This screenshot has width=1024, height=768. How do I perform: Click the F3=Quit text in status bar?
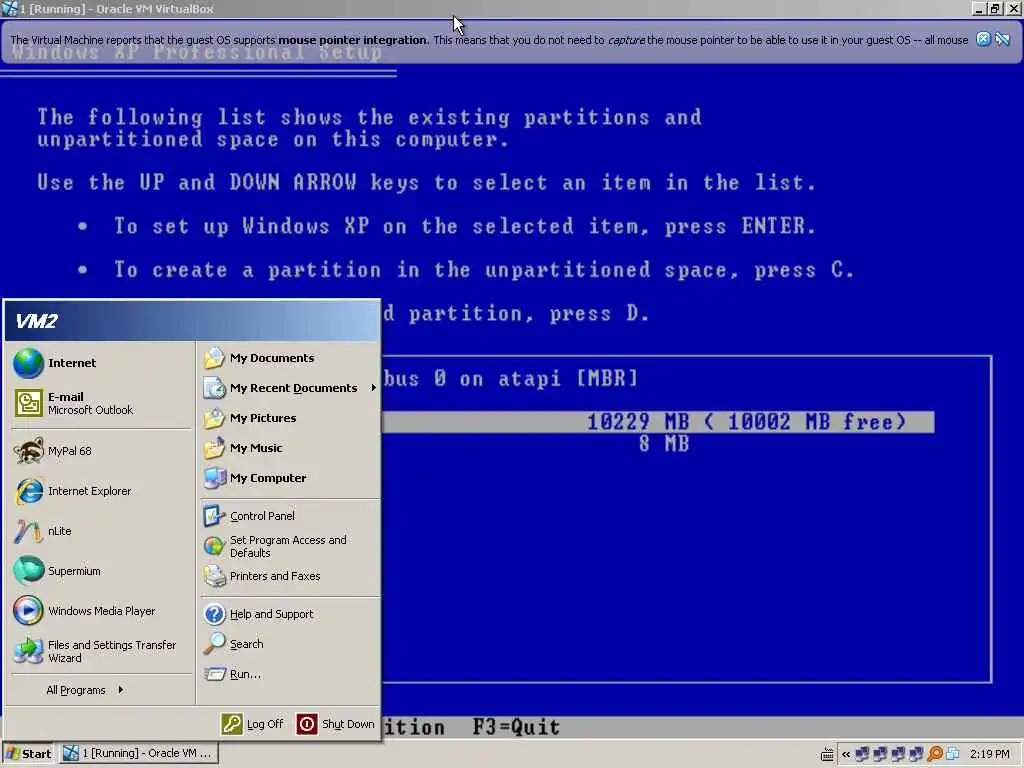[x=516, y=727]
